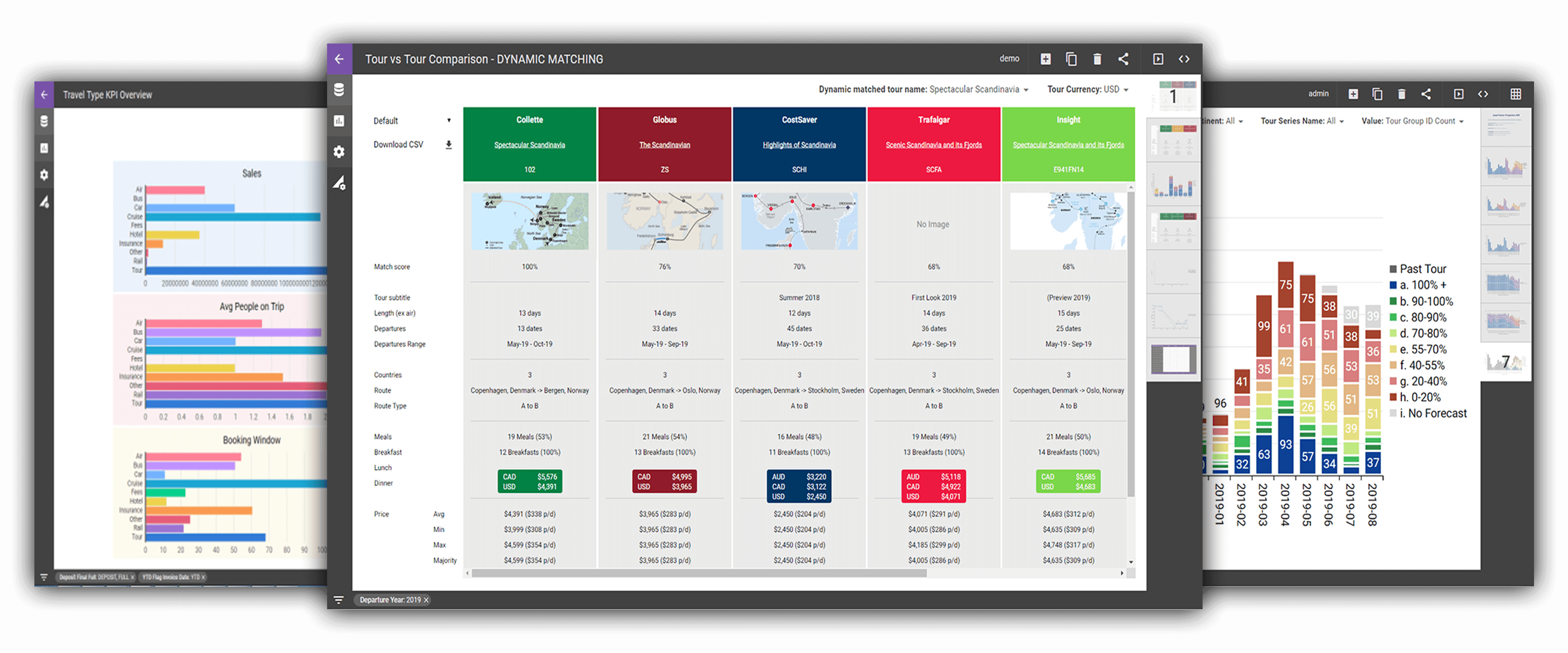This screenshot has height=653, width=1568.
Task: Open Spectacular Scandinavia link under Collette
Action: pyautogui.click(x=530, y=145)
